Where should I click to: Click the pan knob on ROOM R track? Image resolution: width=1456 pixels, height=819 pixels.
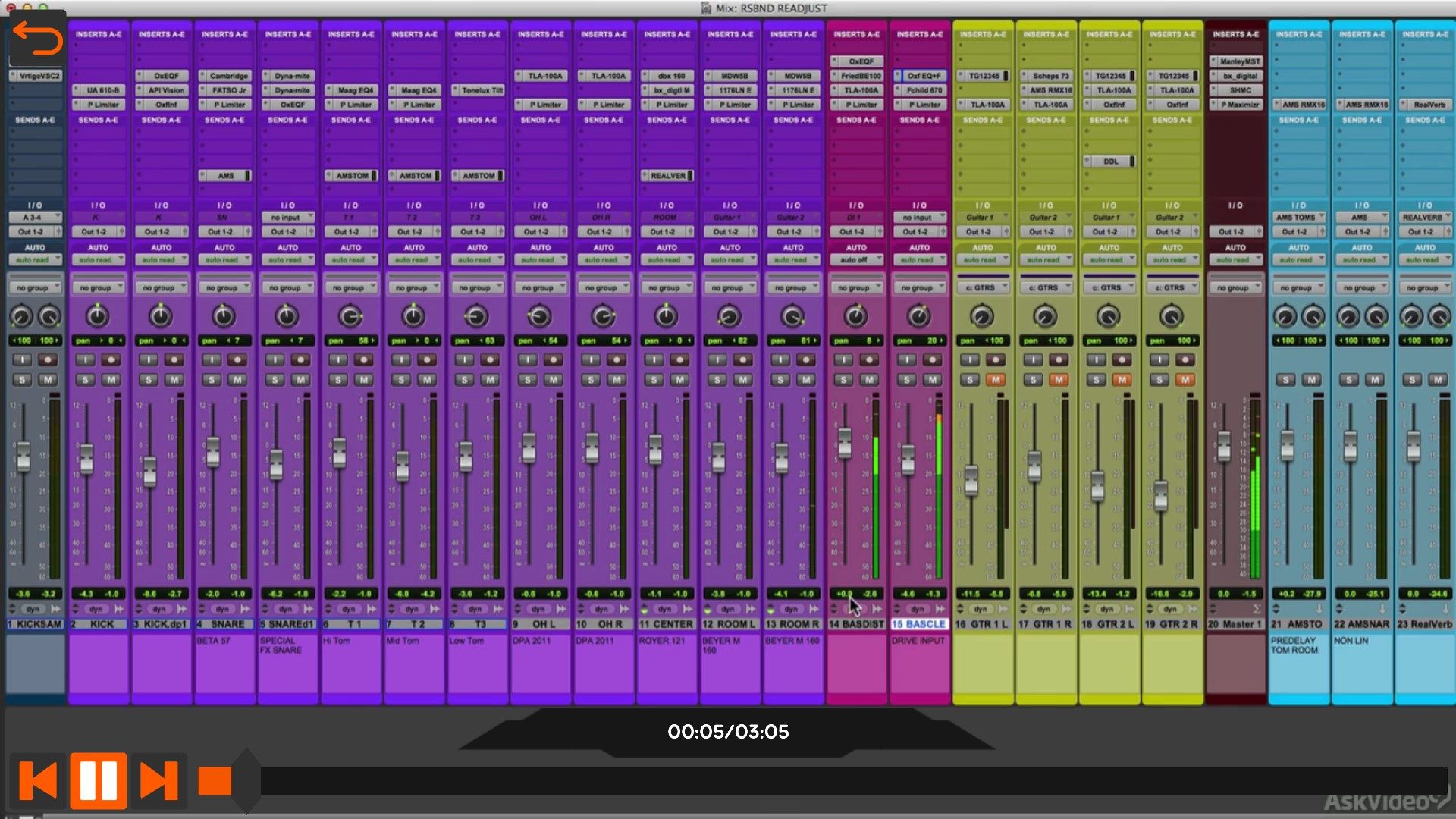792,316
